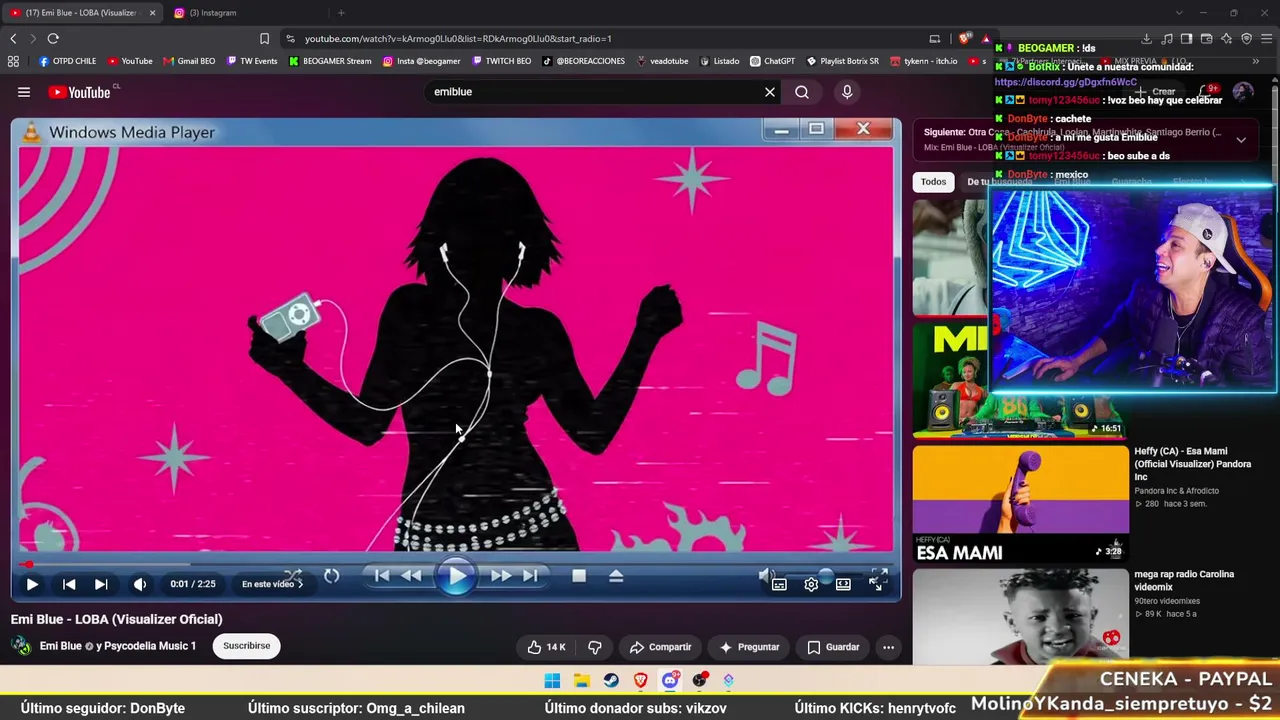Open the browser main menu icon
Screen dimensions: 1280x720
1265,39
